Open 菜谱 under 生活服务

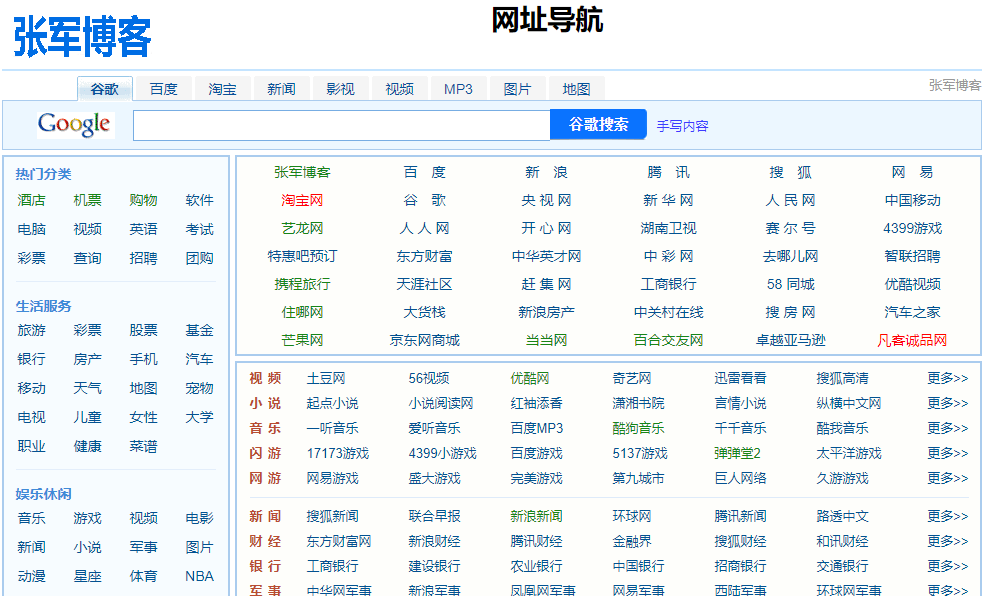(143, 446)
